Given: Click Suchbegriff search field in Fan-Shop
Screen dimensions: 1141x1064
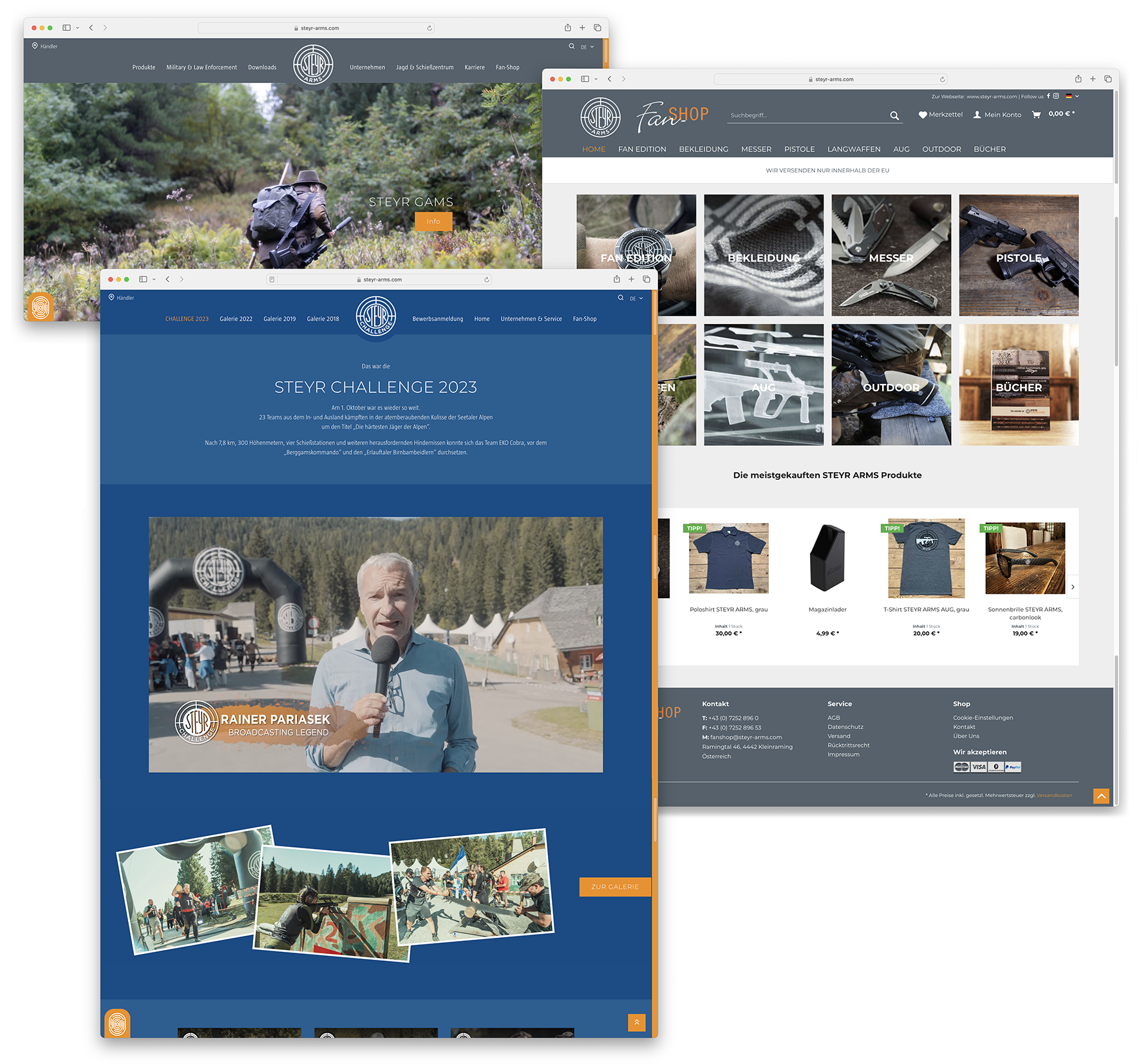Looking at the screenshot, I should [x=807, y=115].
